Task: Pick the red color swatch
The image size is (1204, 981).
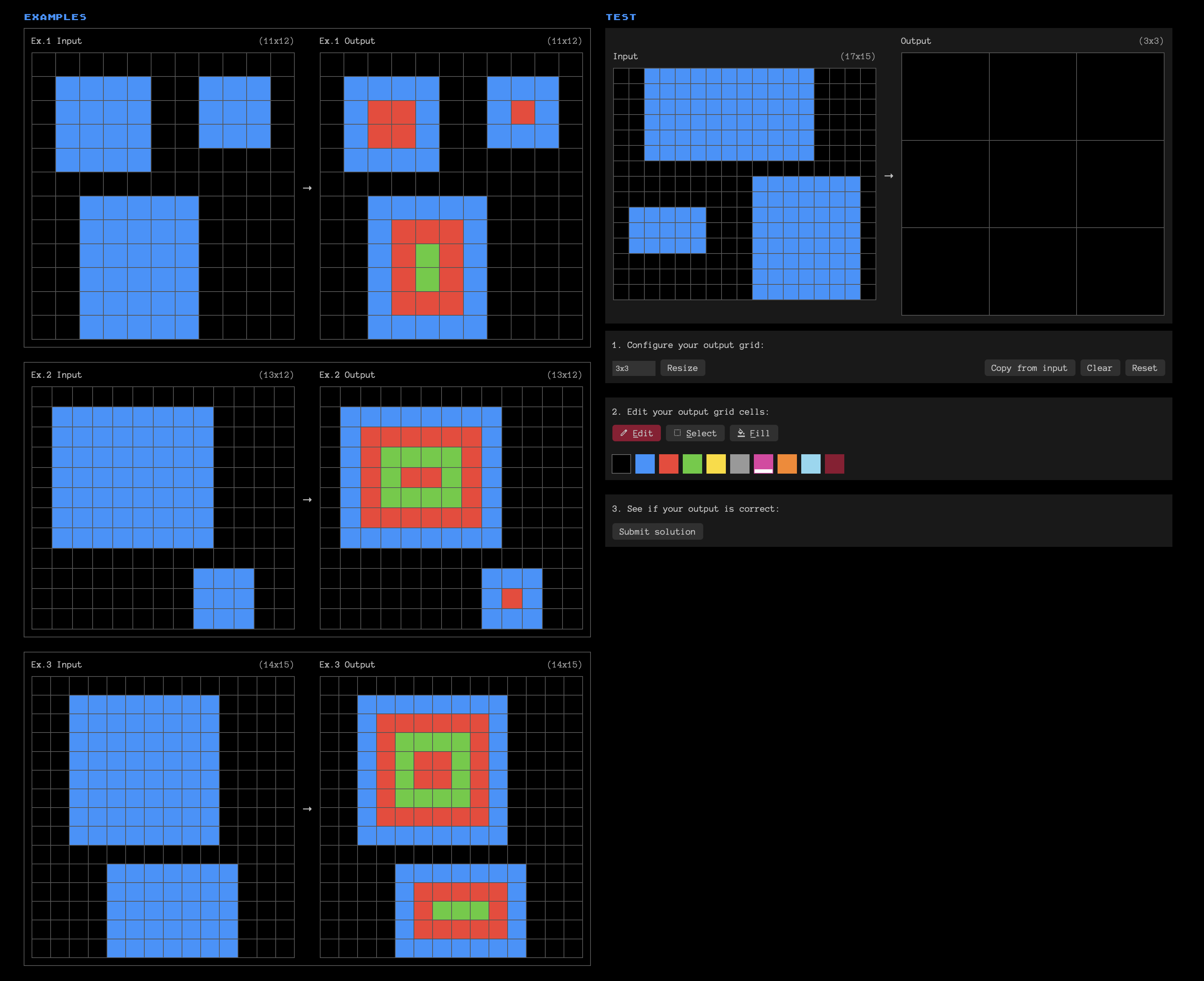Action: coord(668,464)
